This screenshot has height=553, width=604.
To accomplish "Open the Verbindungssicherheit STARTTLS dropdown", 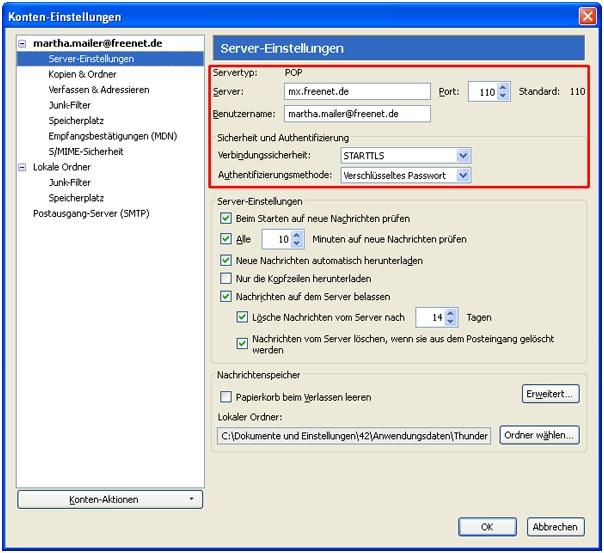I will click(406, 156).
